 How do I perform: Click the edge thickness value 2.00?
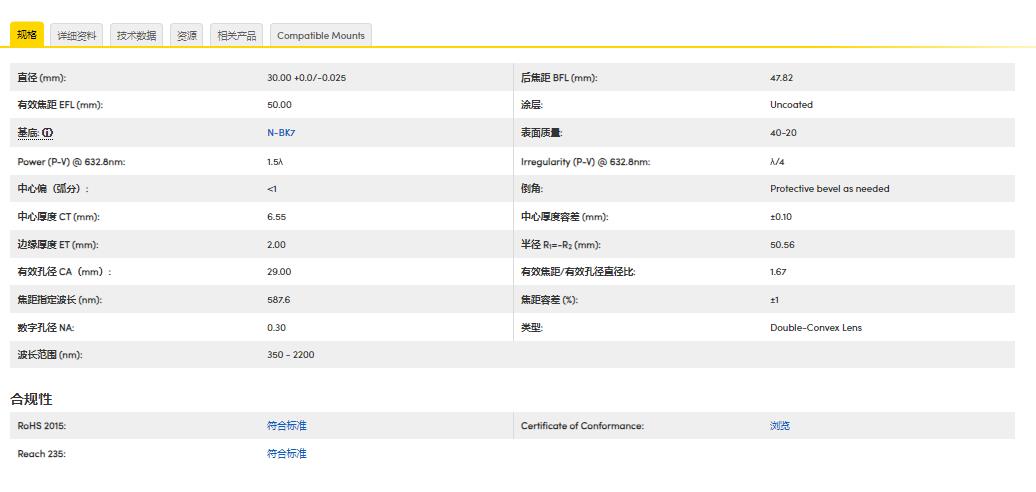pyautogui.click(x=277, y=244)
